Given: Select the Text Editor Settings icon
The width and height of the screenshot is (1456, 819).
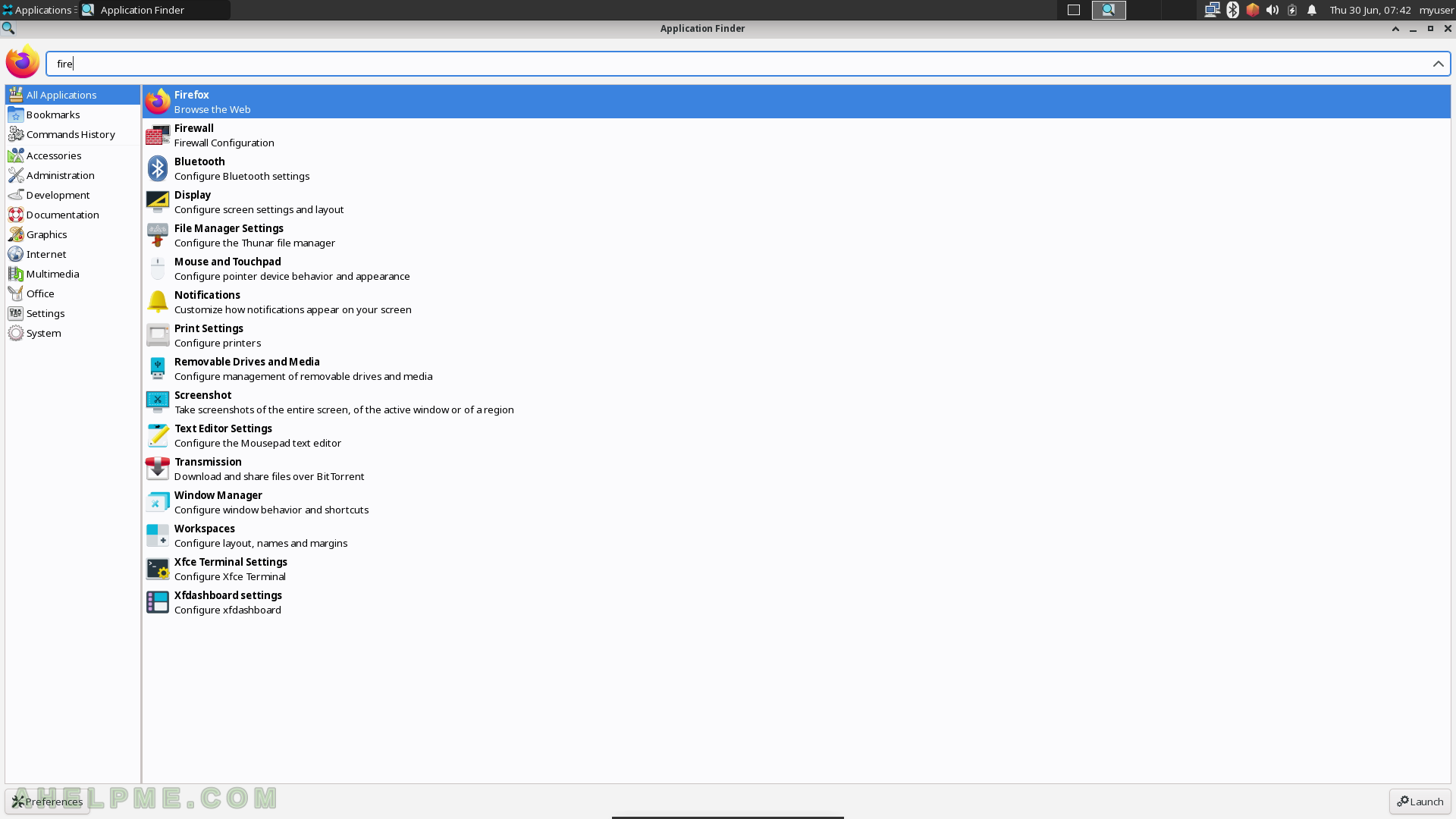Looking at the screenshot, I should tap(158, 435).
